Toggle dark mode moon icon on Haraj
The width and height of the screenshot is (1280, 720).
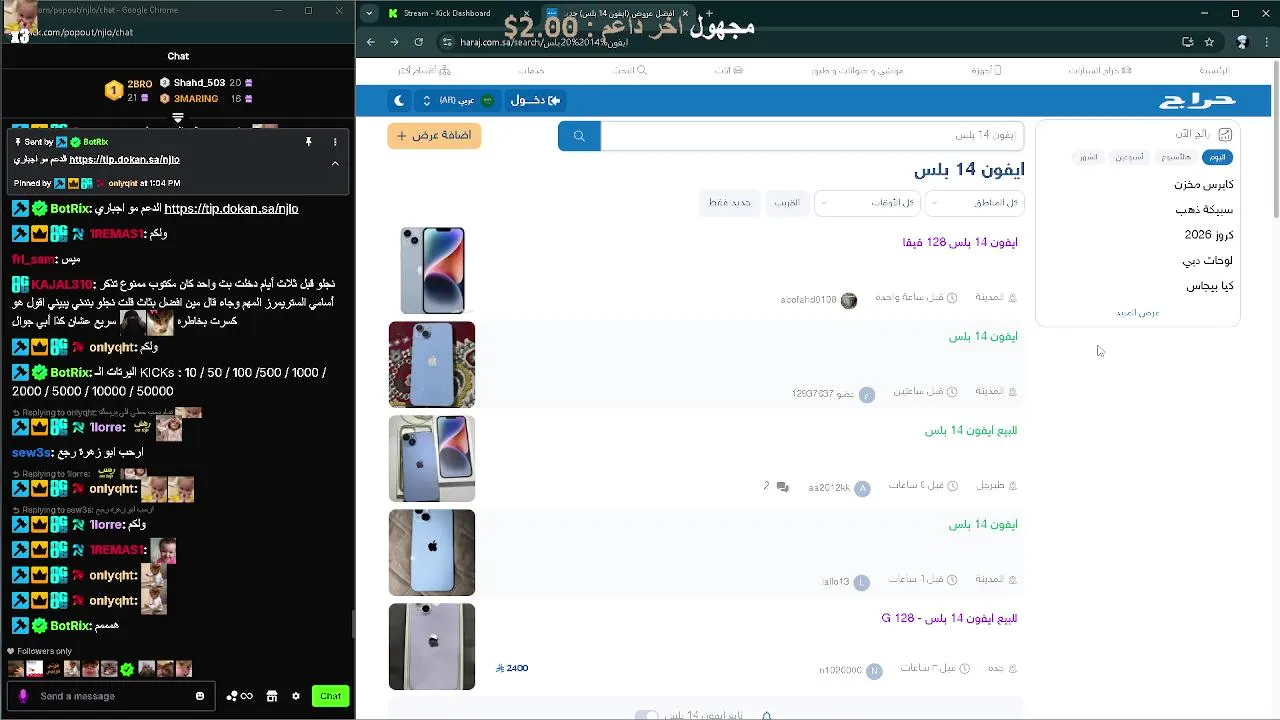(x=399, y=100)
